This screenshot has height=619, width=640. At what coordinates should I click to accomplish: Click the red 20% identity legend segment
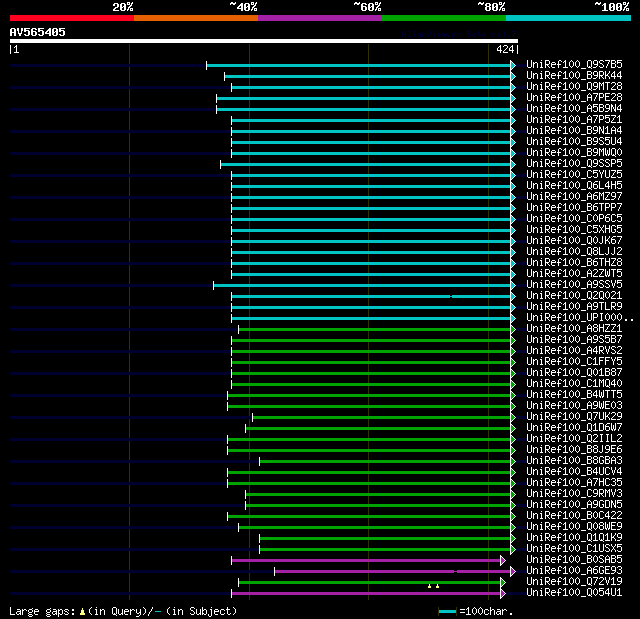[x=72, y=18]
